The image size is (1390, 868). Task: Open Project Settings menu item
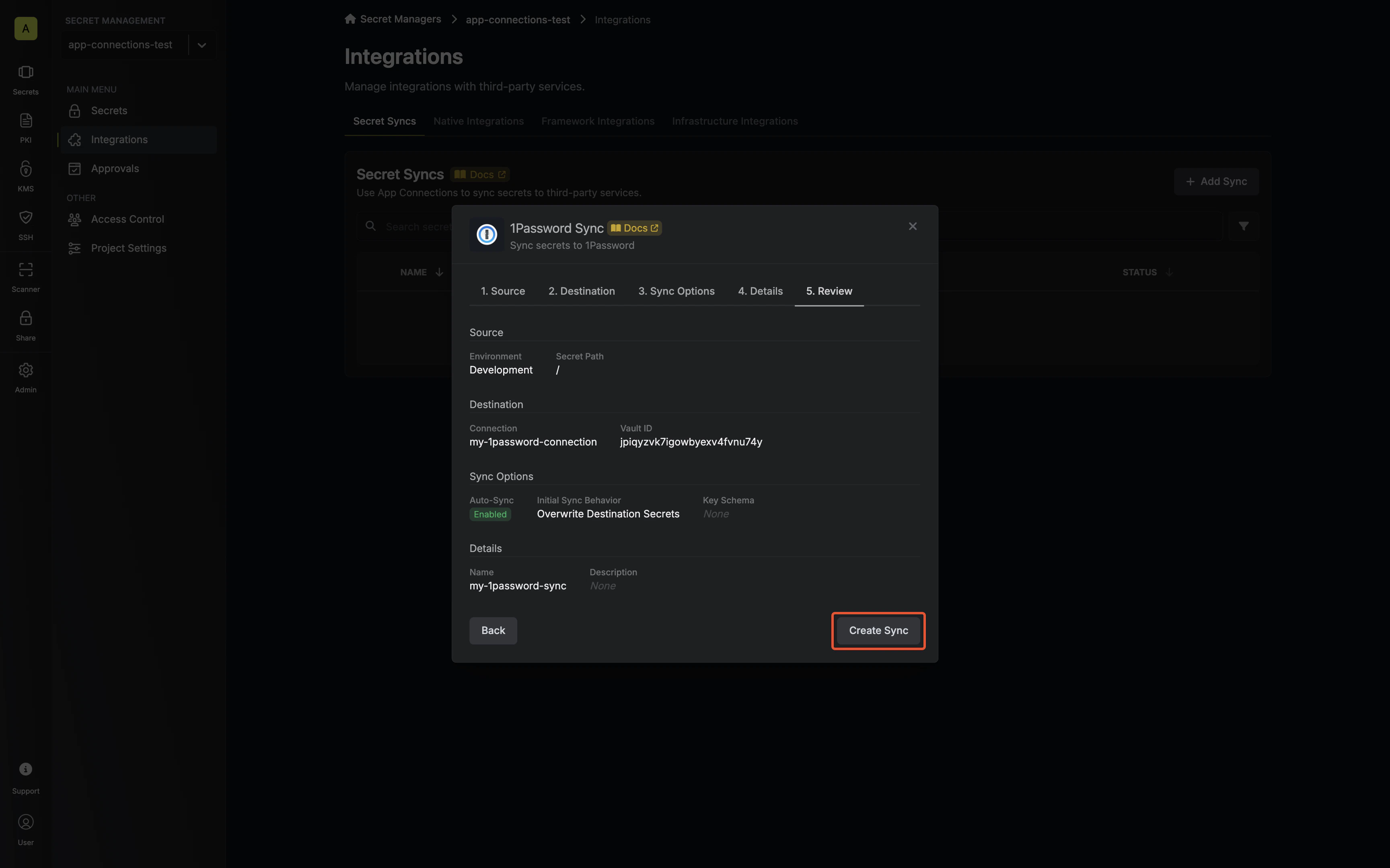click(x=138, y=248)
